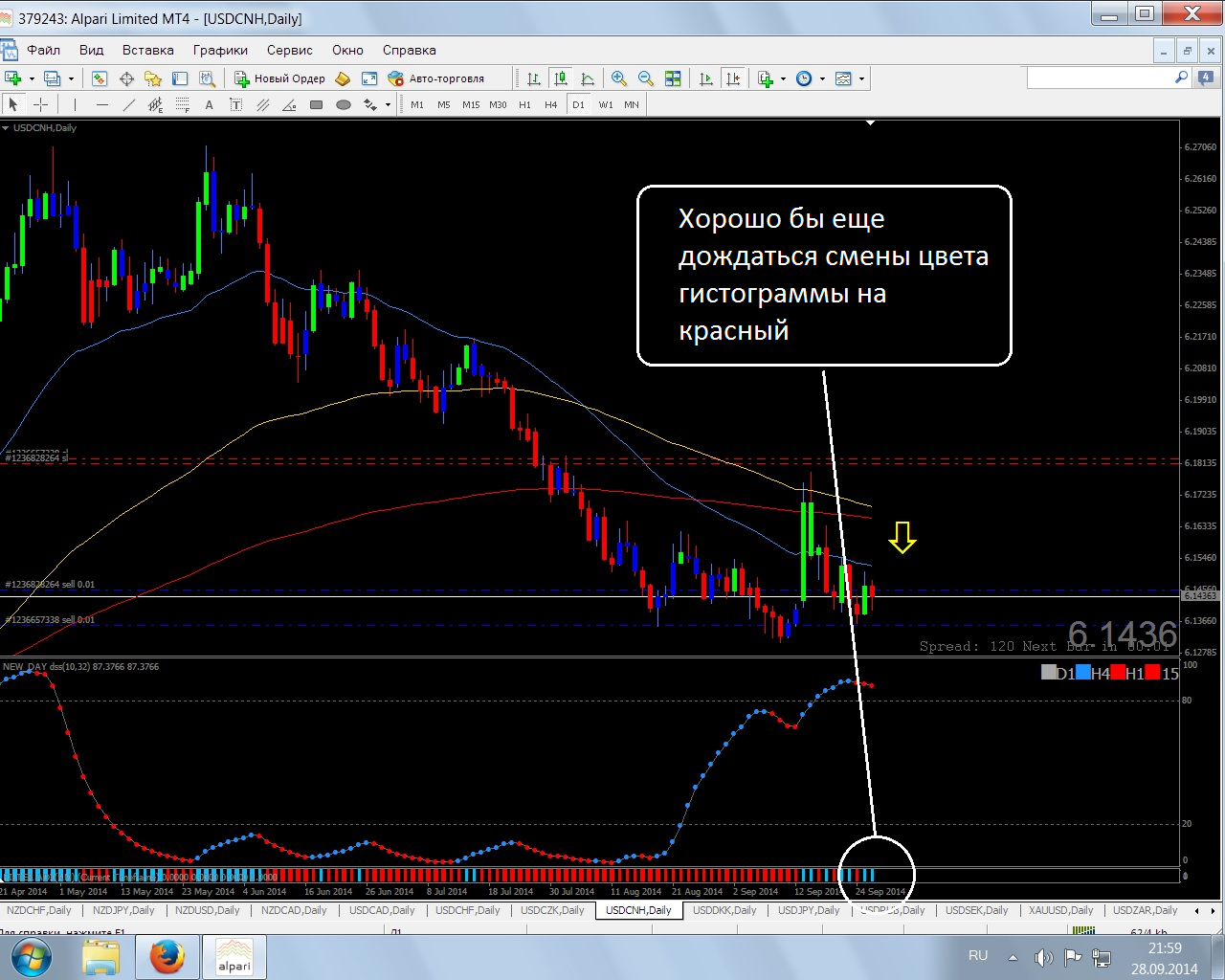Image resolution: width=1225 pixels, height=980 pixels.
Task: Select the horizontal line tool
Action: click(x=102, y=104)
